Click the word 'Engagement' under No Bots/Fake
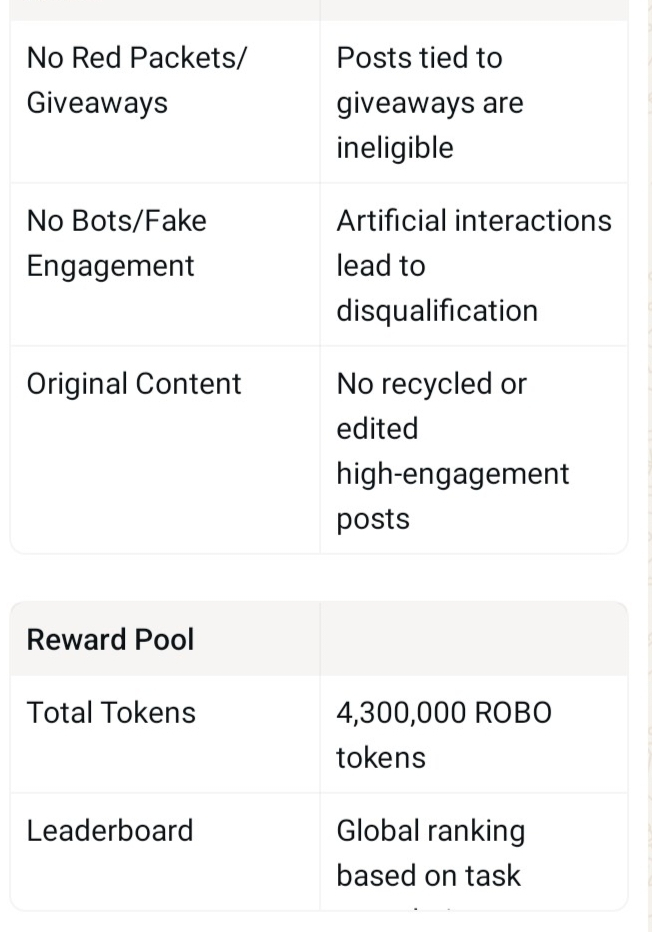The height and width of the screenshot is (932, 652). (x=110, y=266)
